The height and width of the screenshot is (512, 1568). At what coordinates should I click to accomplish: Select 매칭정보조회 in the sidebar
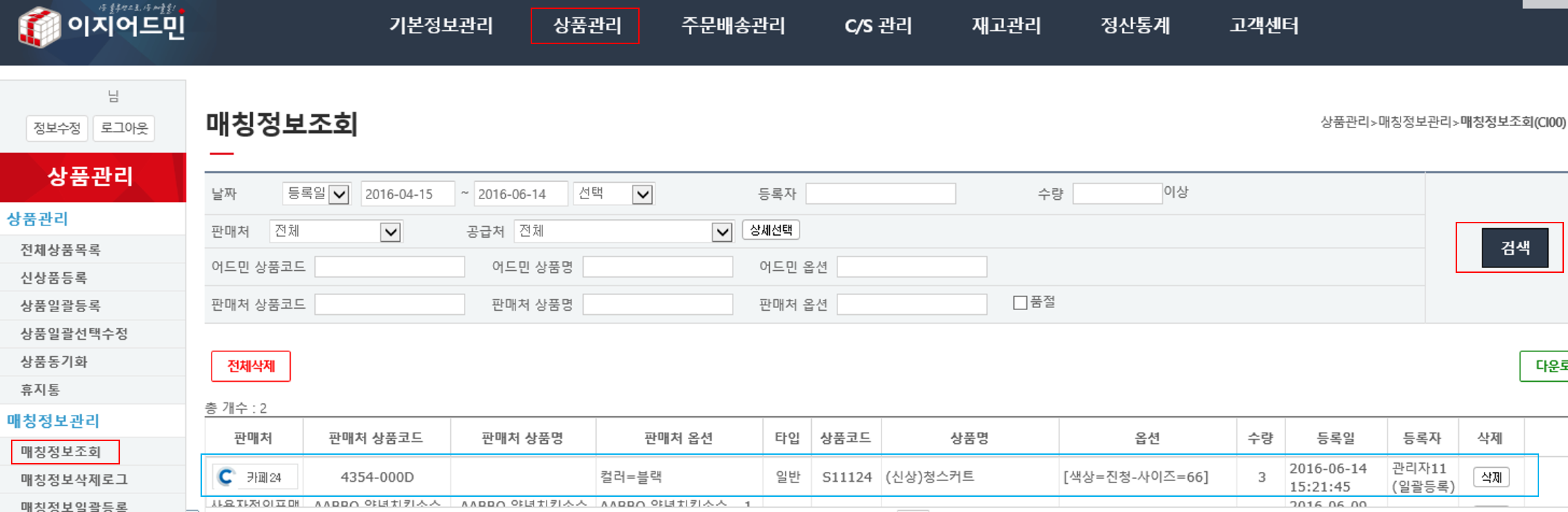click(x=61, y=451)
